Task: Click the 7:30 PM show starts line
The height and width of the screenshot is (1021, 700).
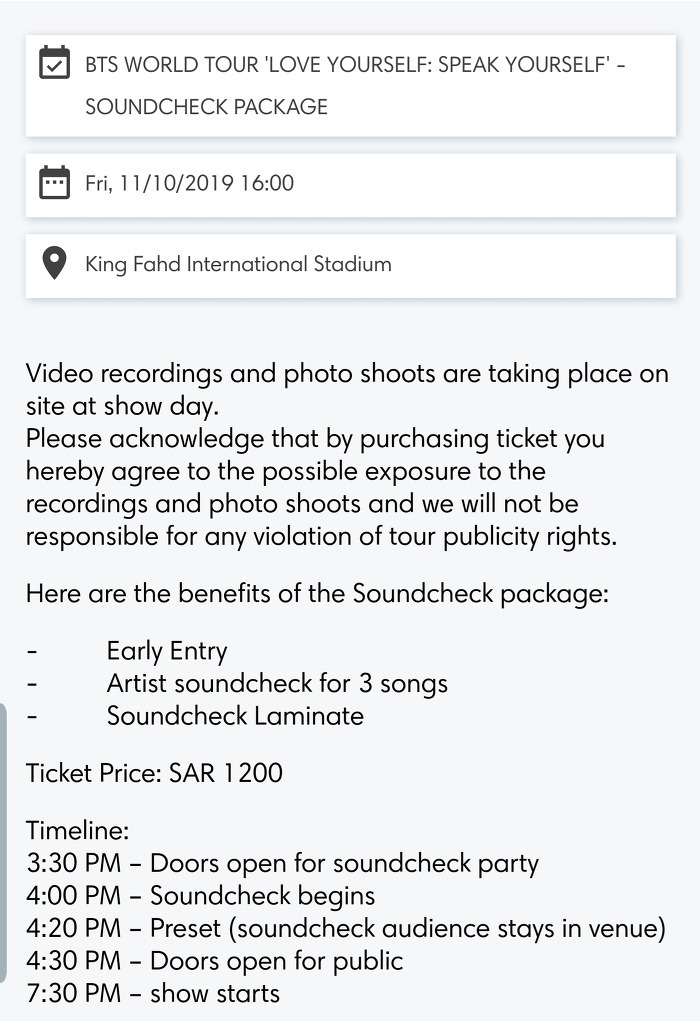Action: (153, 994)
